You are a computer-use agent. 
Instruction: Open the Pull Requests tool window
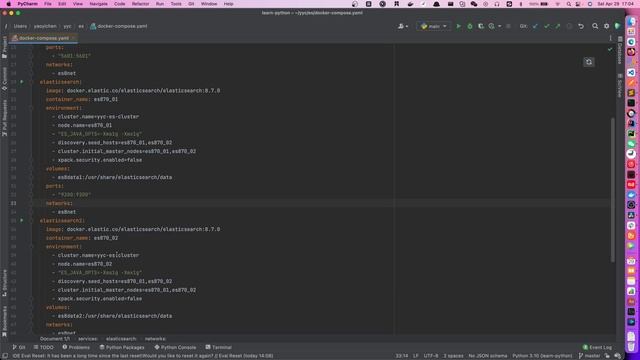(4, 118)
